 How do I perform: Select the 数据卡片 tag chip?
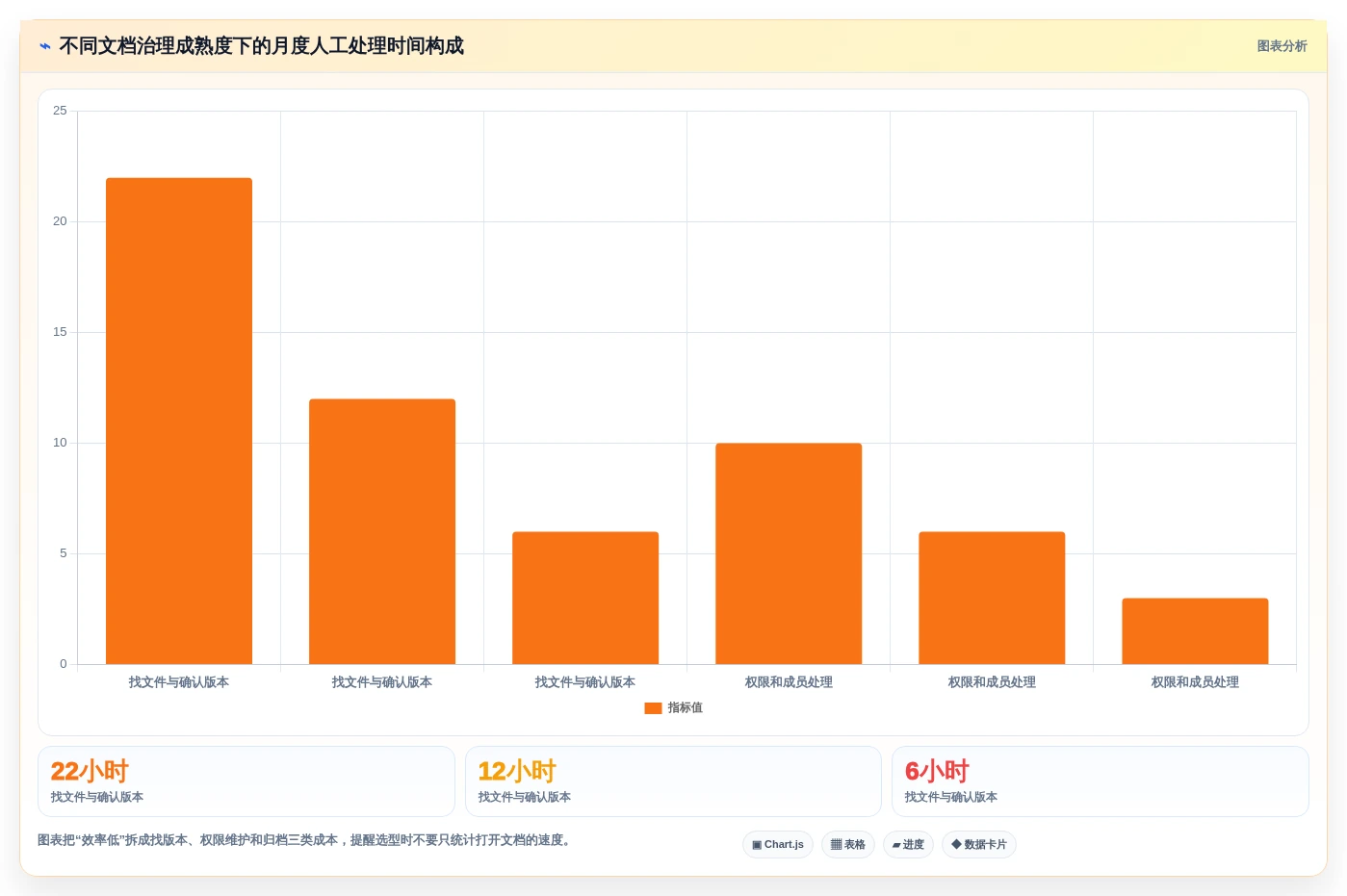pyautogui.click(x=979, y=845)
